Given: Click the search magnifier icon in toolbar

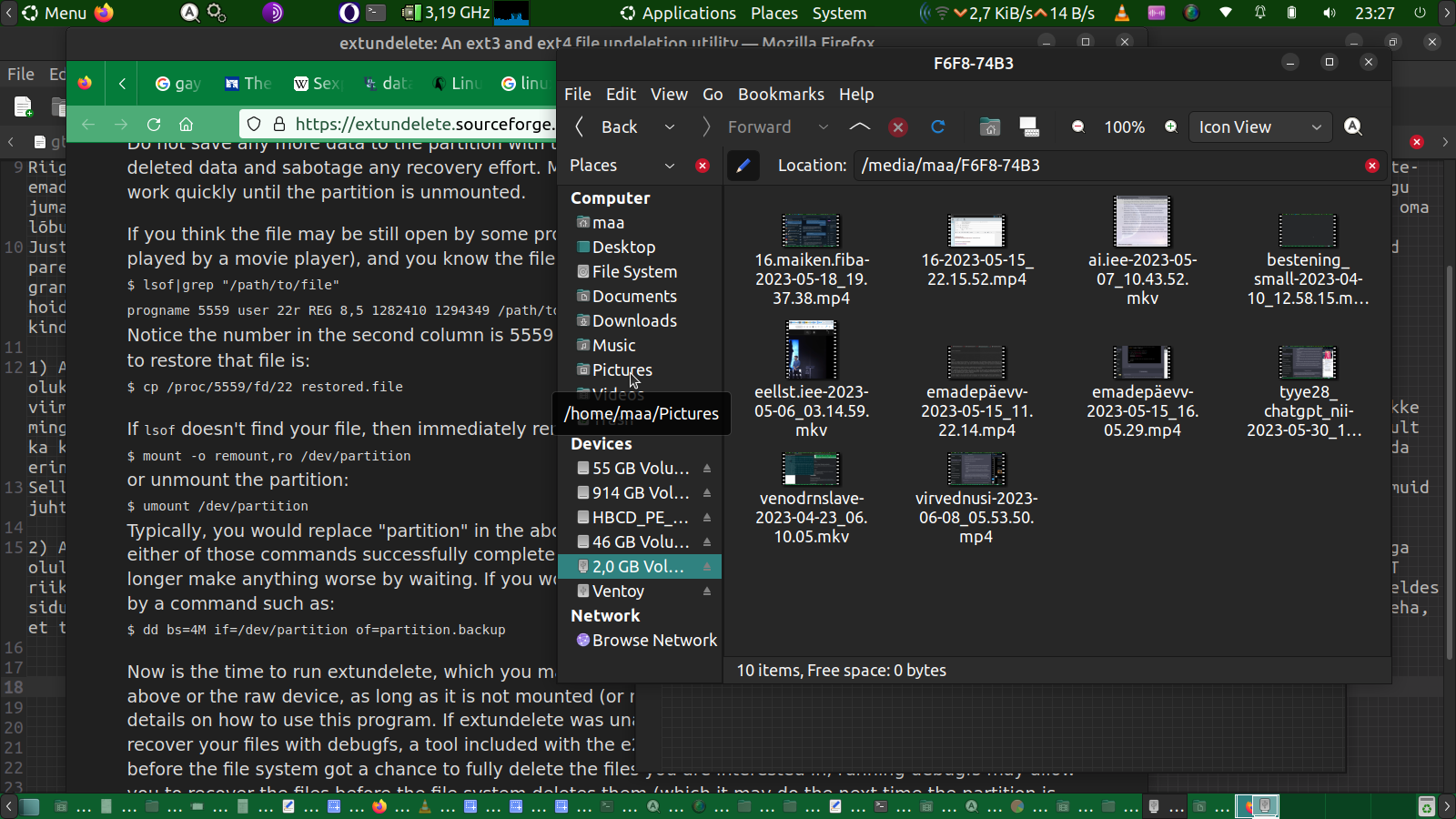Looking at the screenshot, I should click(1353, 127).
